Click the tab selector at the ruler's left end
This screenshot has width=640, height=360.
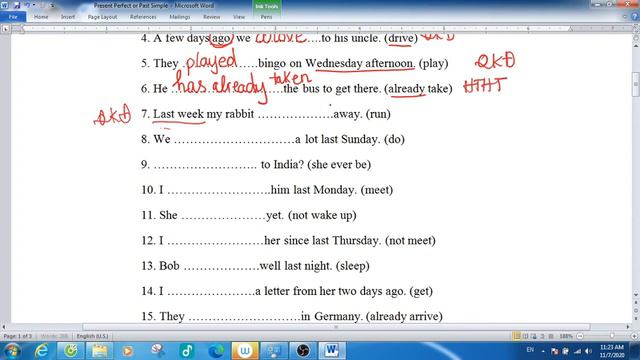click(x=5, y=29)
